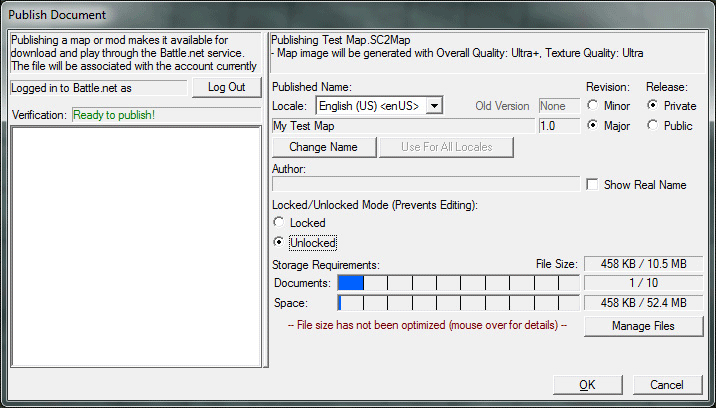Click the Map image quality info line
This screenshot has width=716, height=408.
coord(457,53)
